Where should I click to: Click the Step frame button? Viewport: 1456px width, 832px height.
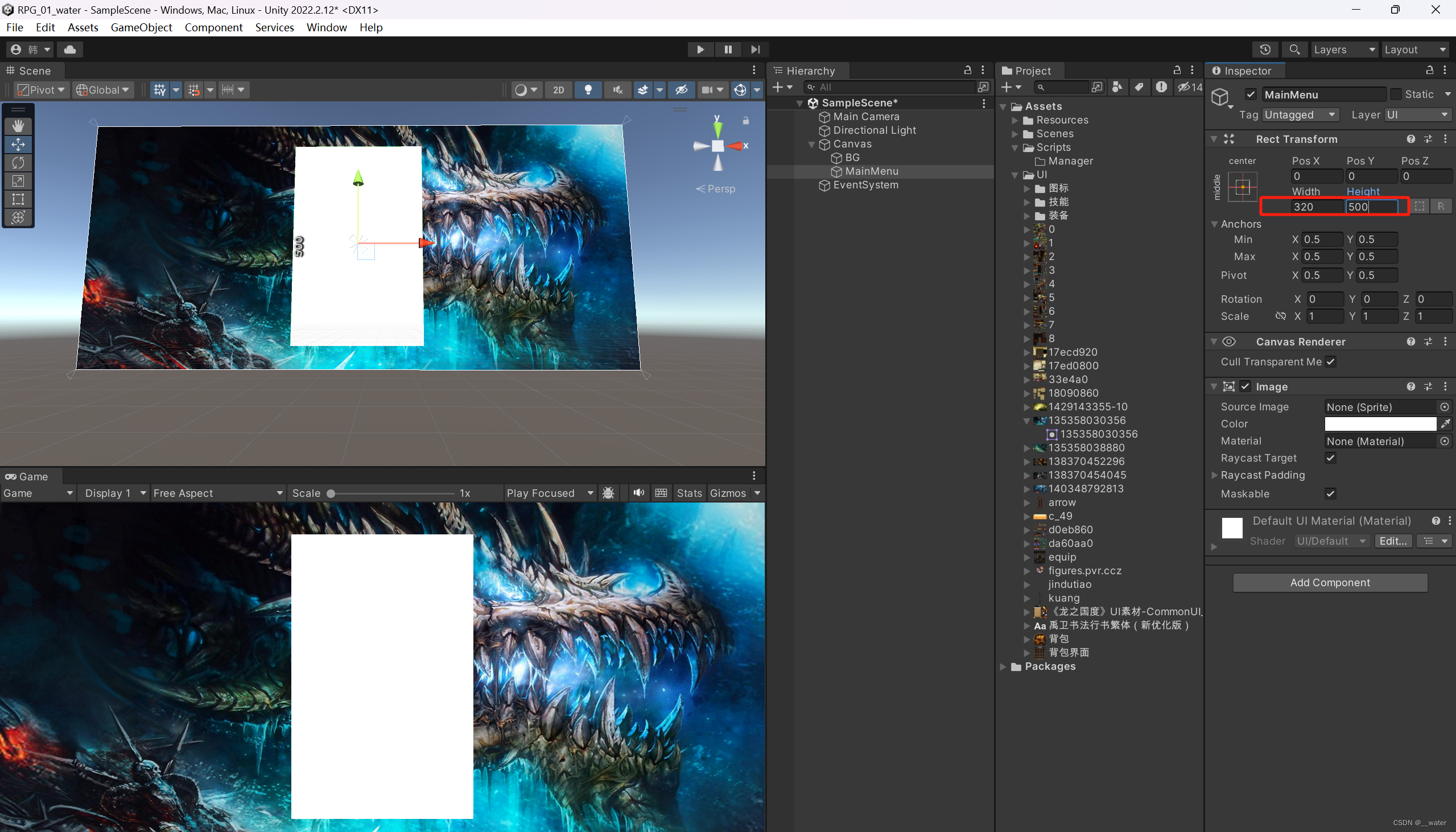pyautogui.click(x=755, y=49)
